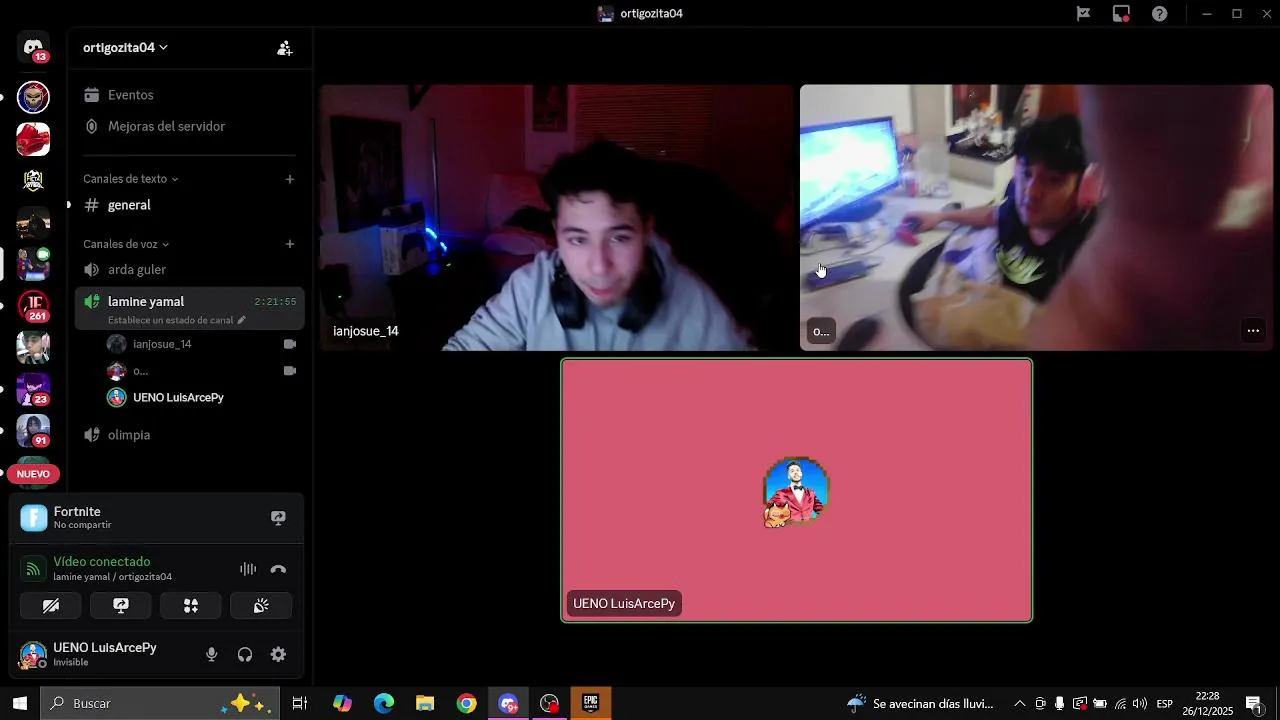Open server icon with 91 badge

click(x=33, y=430)
